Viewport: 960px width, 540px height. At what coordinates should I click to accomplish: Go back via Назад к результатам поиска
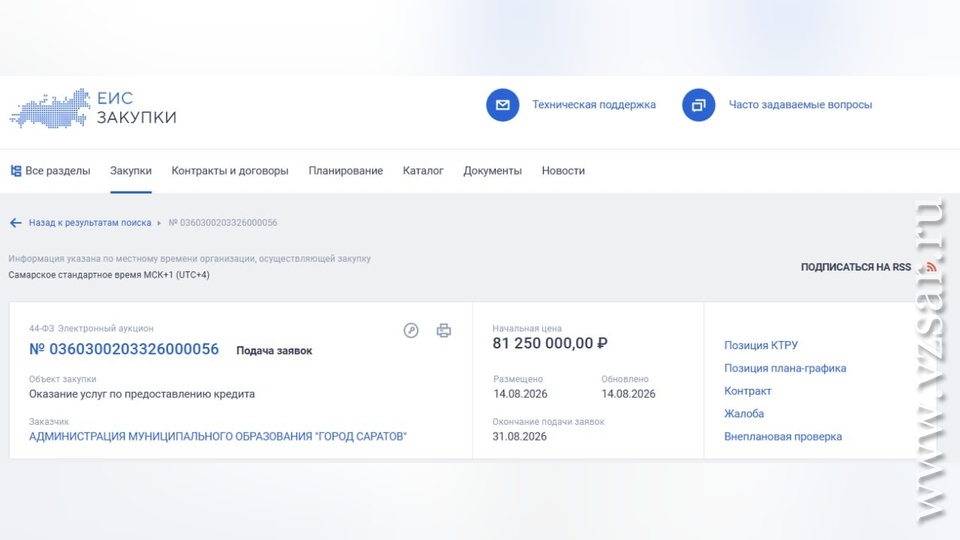coord(89,223)
